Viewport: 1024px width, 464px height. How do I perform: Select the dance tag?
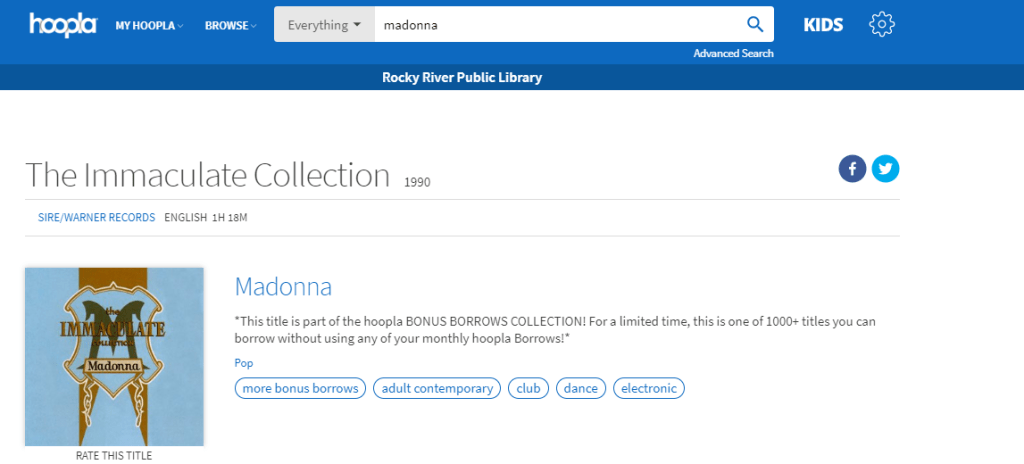(x=580, y=388)
